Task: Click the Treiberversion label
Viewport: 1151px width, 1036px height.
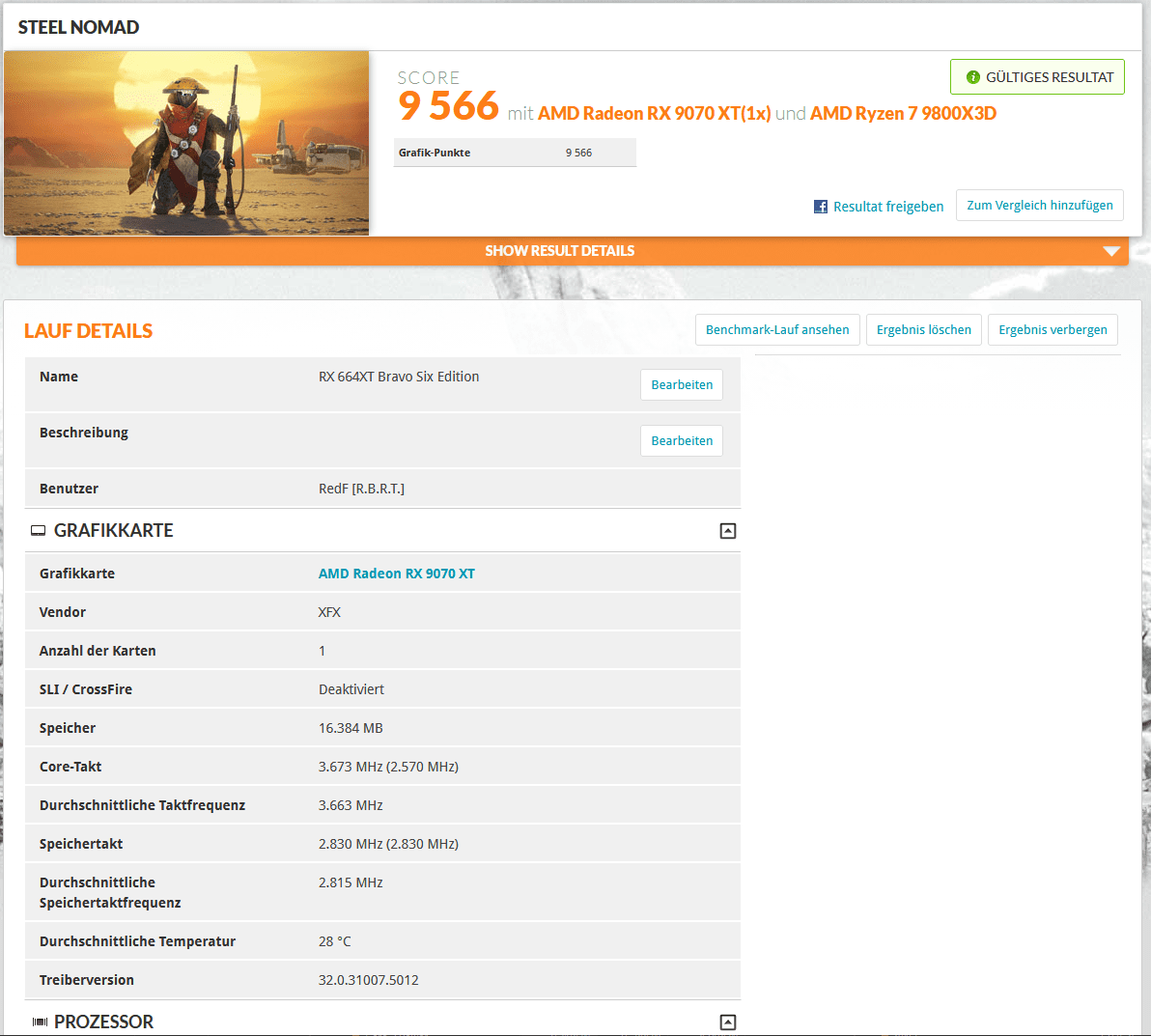Action: (87, 980)
